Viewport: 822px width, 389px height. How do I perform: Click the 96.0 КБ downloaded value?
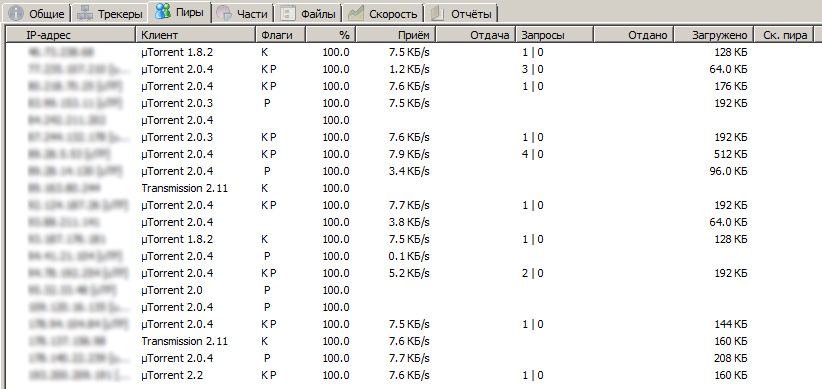click(728, 171)
